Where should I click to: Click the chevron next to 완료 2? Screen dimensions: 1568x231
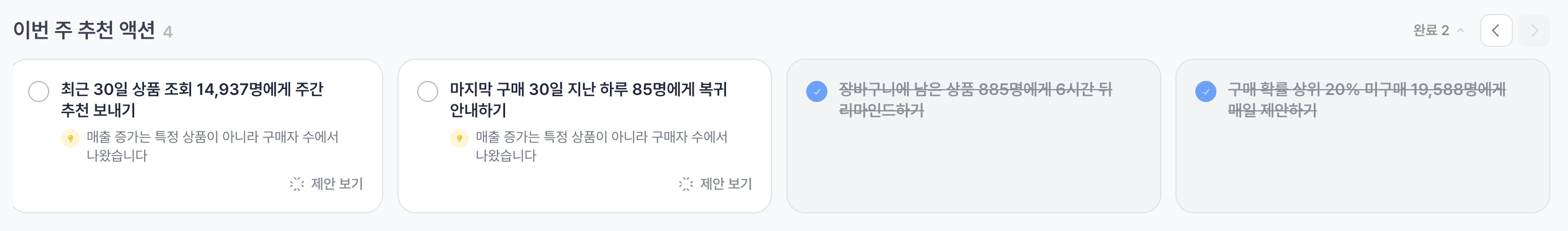[1460, 30]
